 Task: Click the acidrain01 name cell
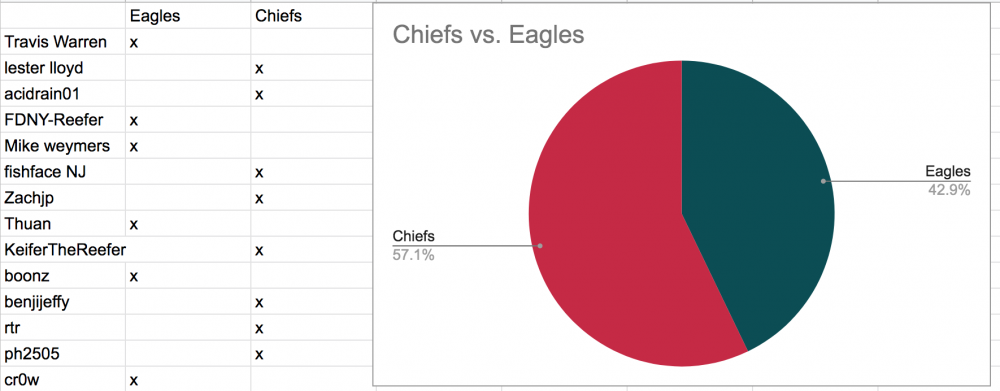click(x=63, y=94)
